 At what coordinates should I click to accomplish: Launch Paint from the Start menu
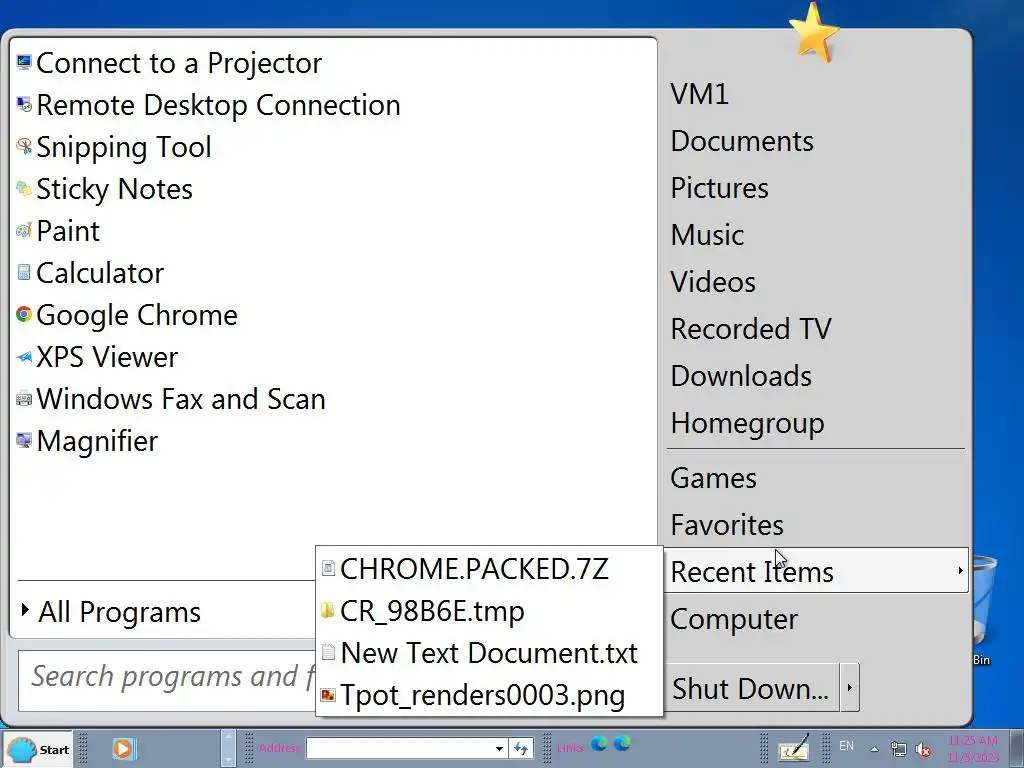(x=58, y=231)
